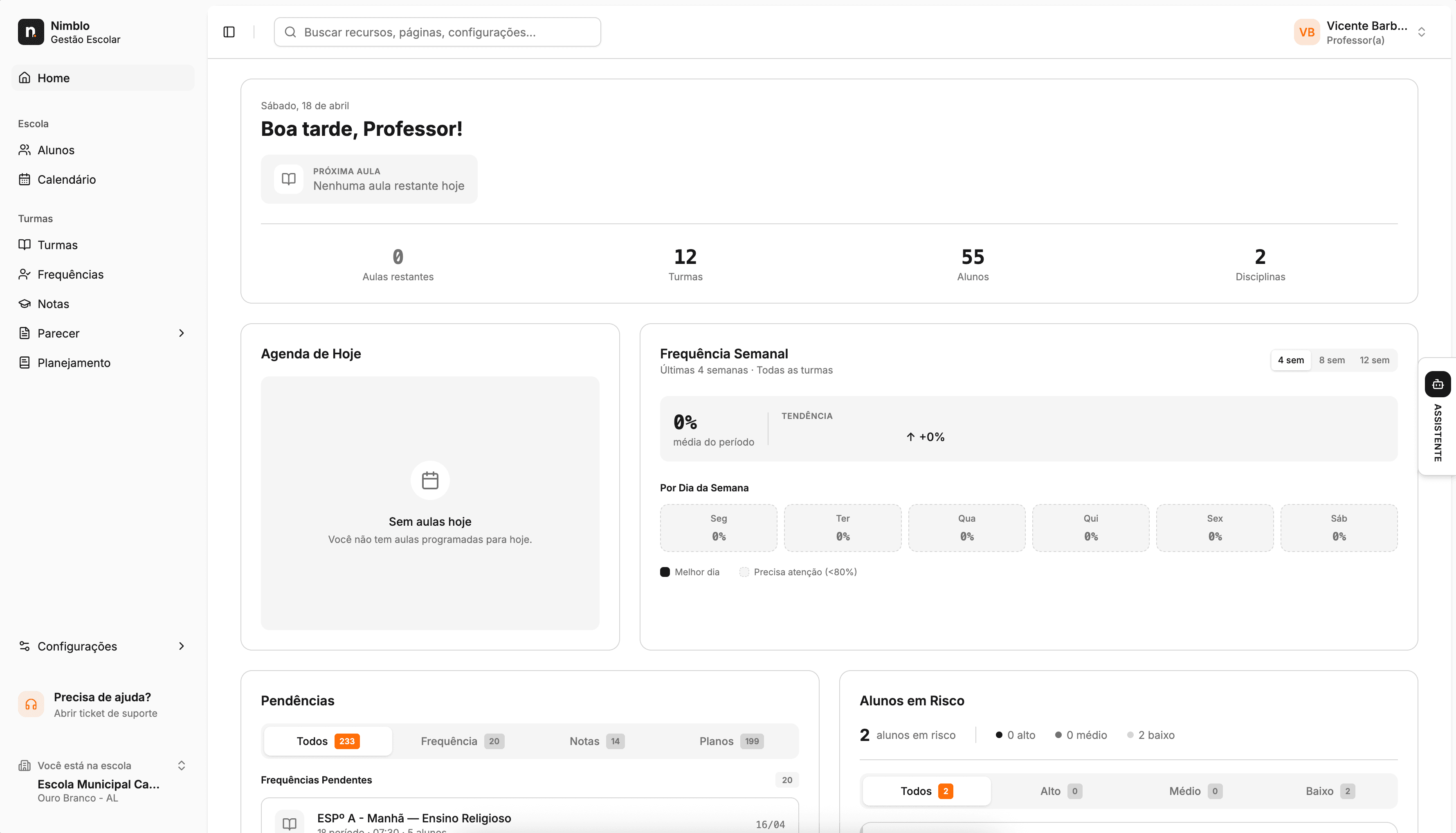Expand the Parecer submenu chevron
Image resolution: width=1456 pixels, height=833 pixels.
coord(181,333)
